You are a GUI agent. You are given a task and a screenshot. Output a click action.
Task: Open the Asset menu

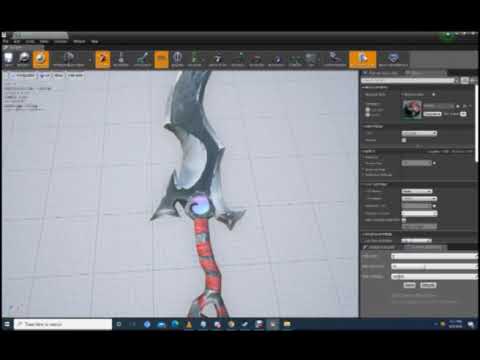(x=30, y=42)
